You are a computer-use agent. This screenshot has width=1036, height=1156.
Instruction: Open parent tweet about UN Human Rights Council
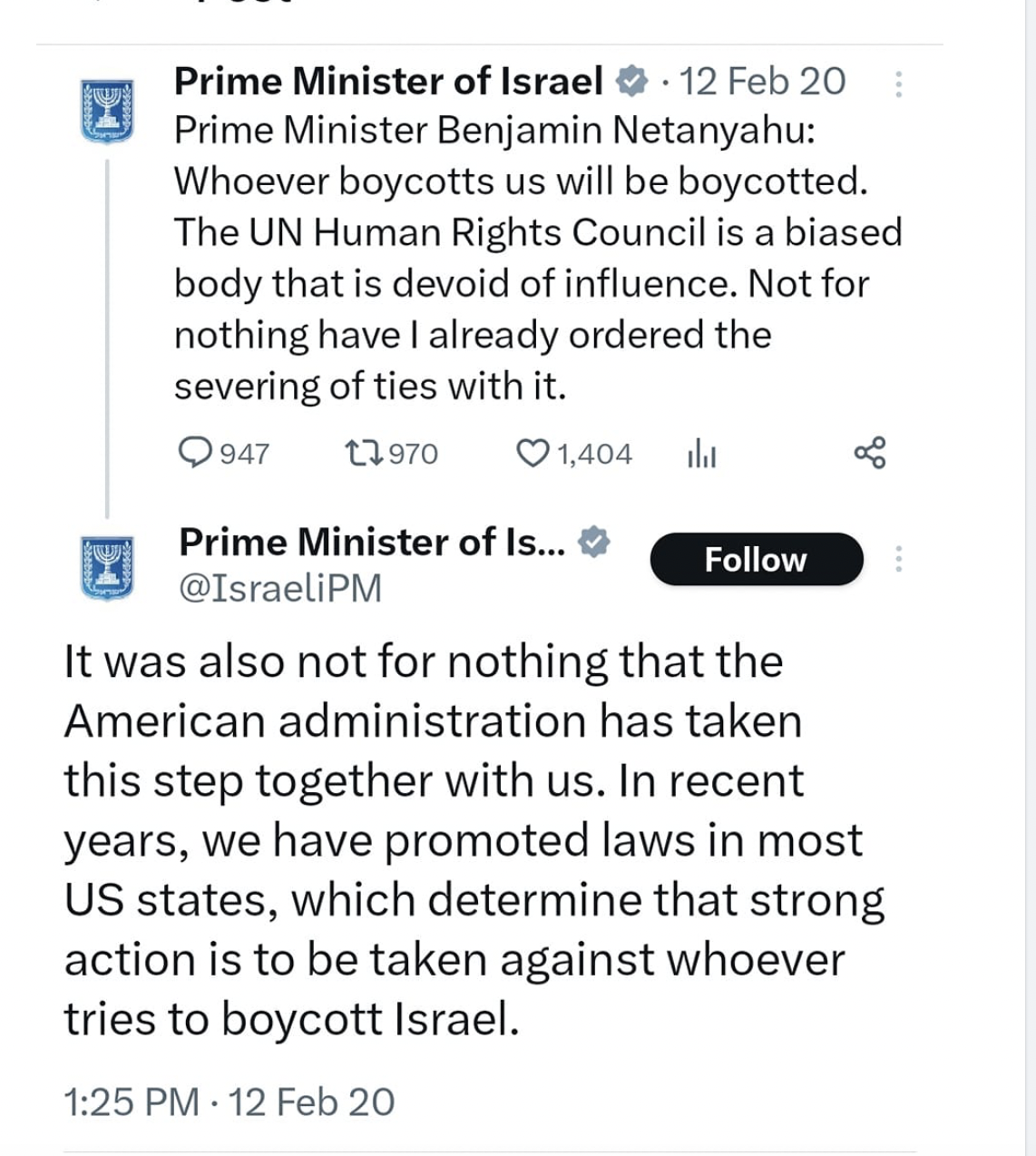click(535, 259)
